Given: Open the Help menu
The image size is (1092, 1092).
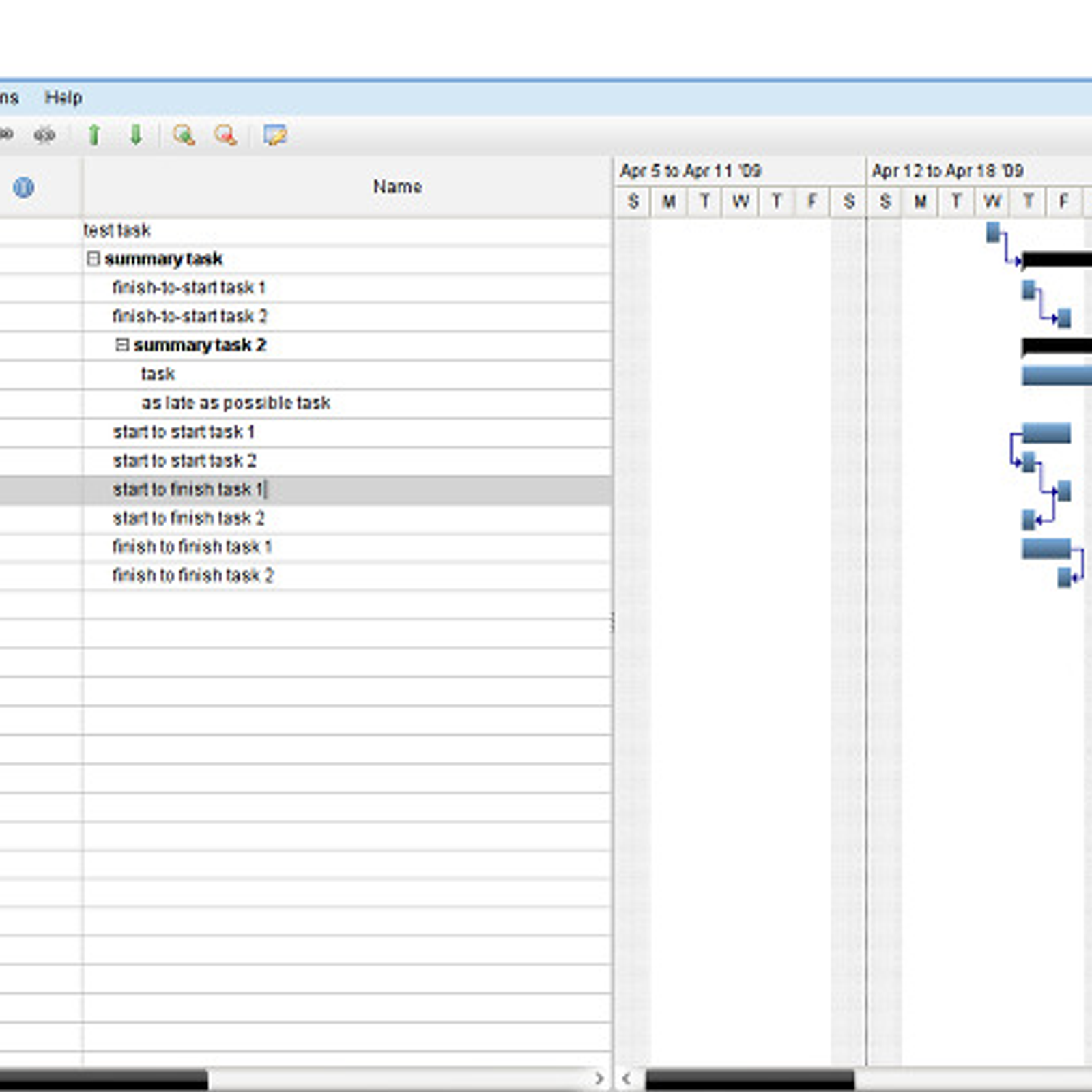Looking at the screenshot, I should point(63,98).
